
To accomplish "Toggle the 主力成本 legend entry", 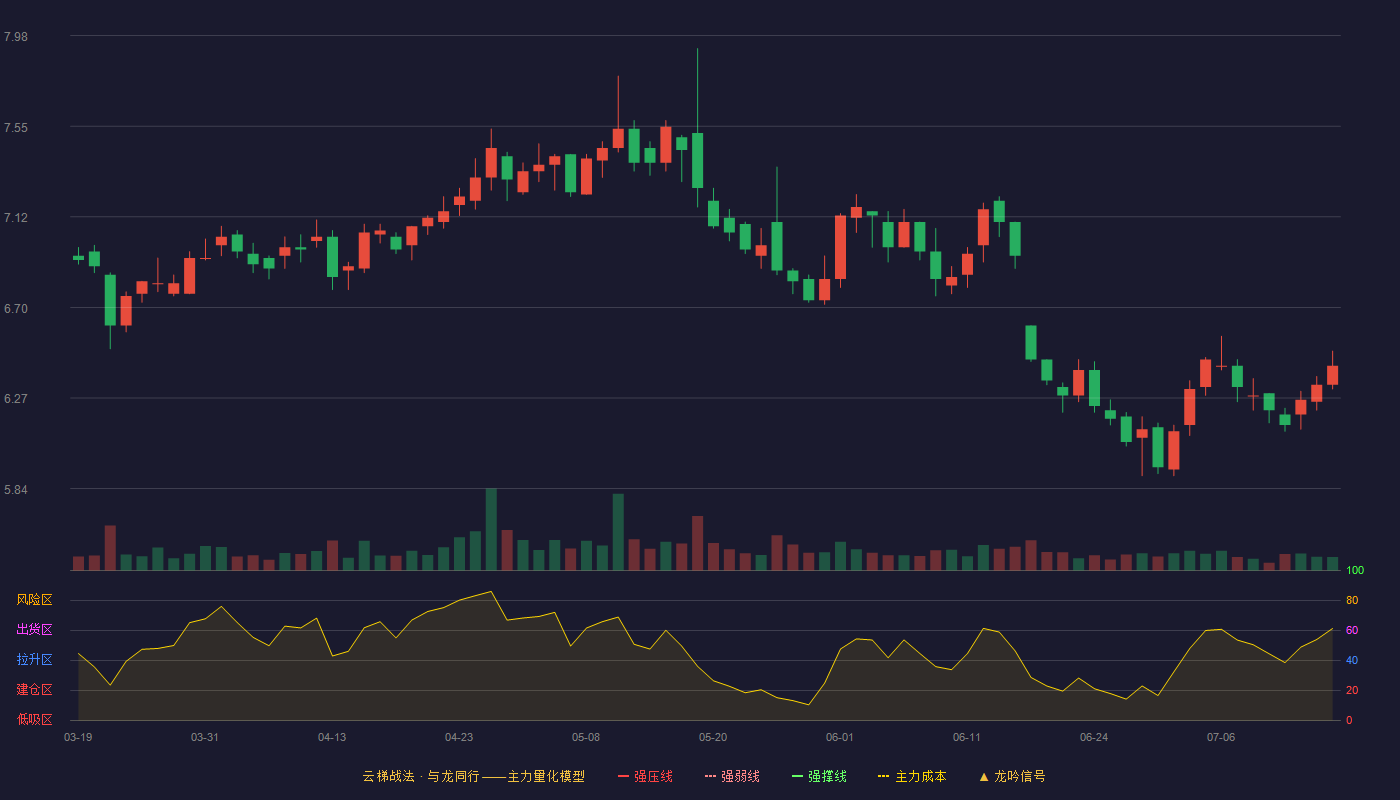I will click(x=912, y=776).
